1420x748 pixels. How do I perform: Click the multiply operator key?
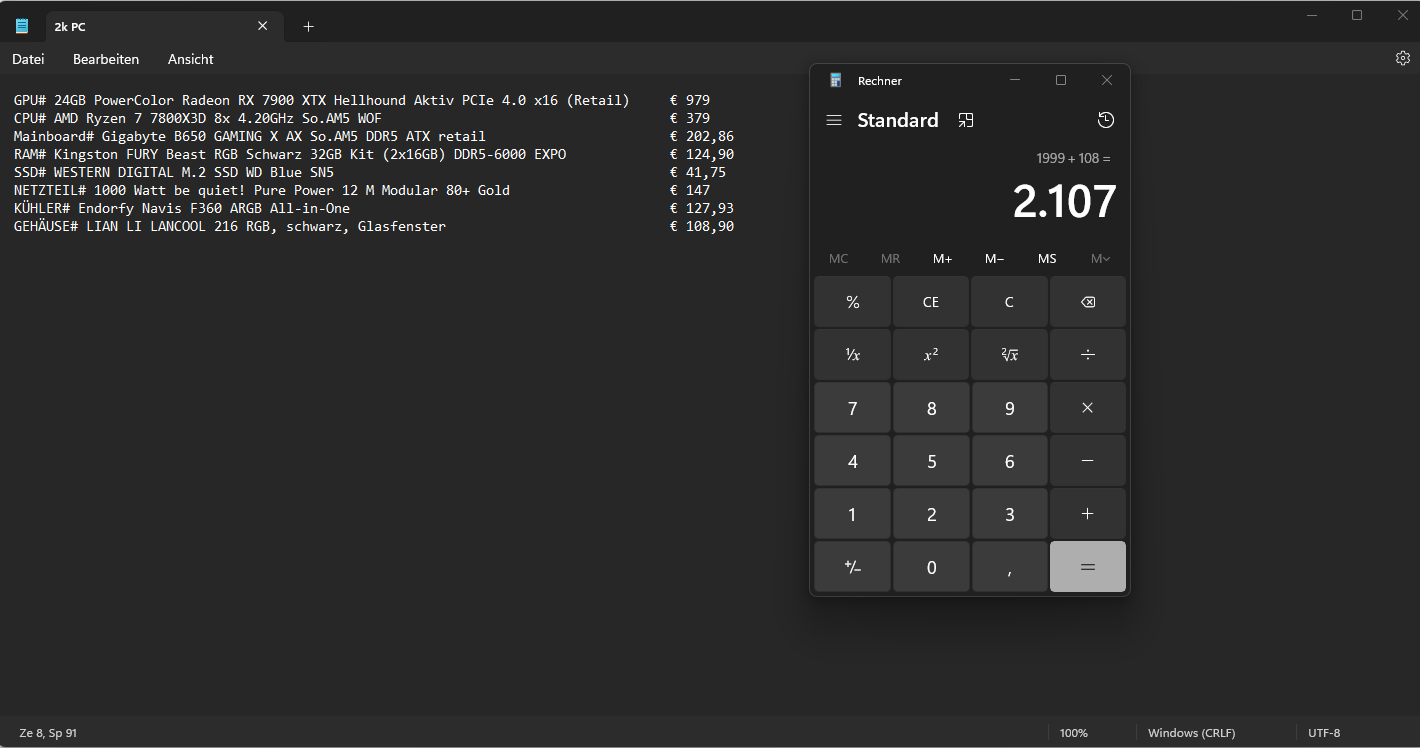[x=1088, y=408]
